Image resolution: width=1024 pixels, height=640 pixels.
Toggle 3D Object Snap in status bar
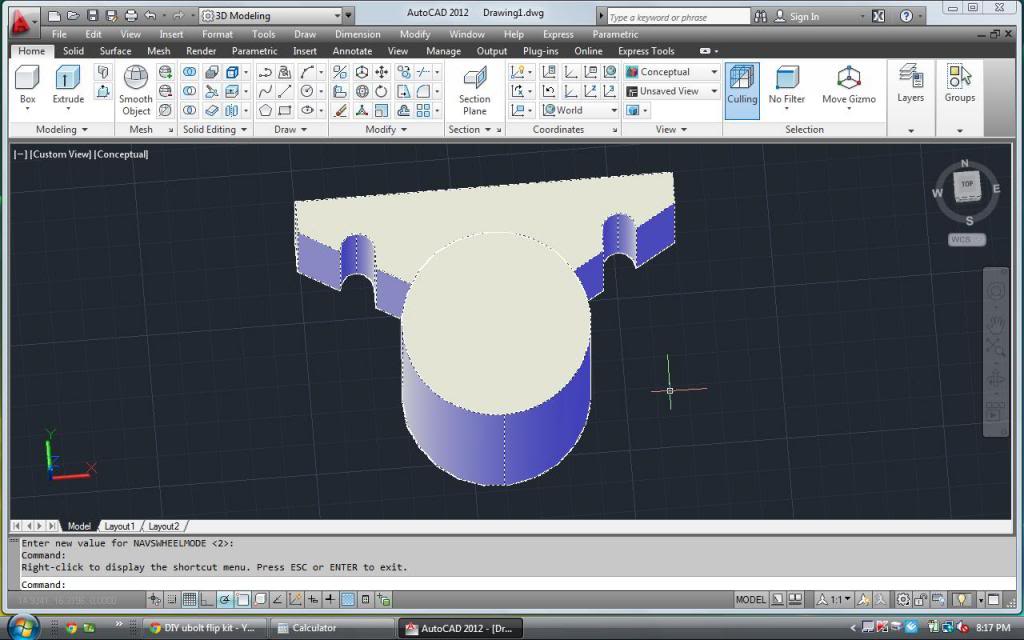(260, 600)
